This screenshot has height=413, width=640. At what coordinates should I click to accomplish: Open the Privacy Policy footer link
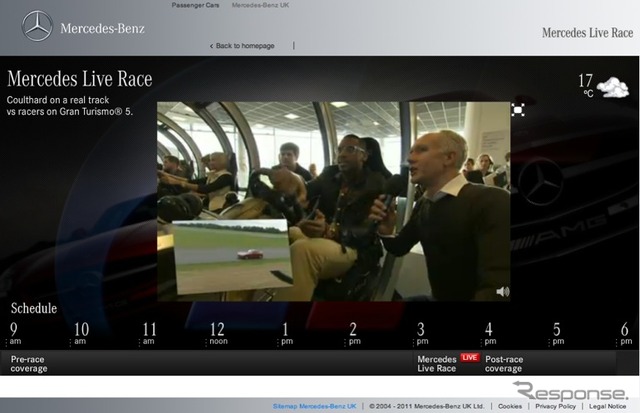(x=556, y=406)
